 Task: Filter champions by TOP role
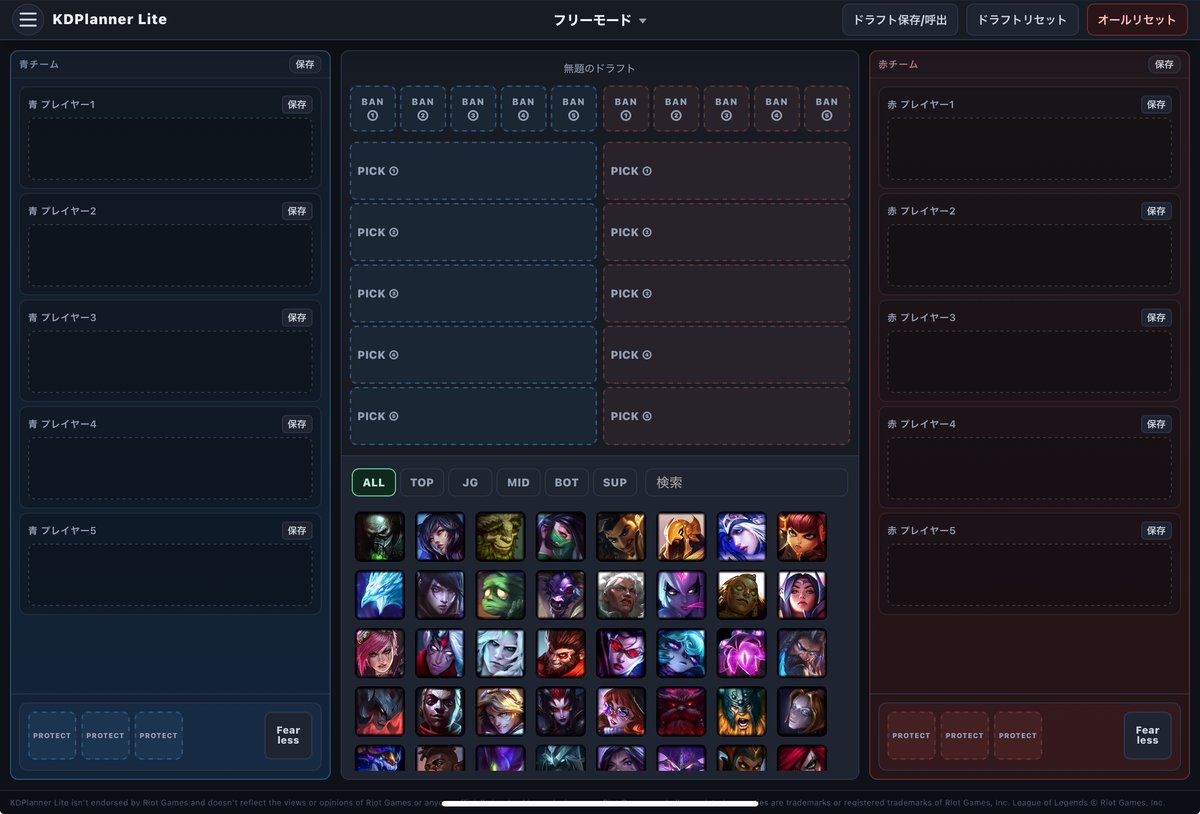[422, 483]
